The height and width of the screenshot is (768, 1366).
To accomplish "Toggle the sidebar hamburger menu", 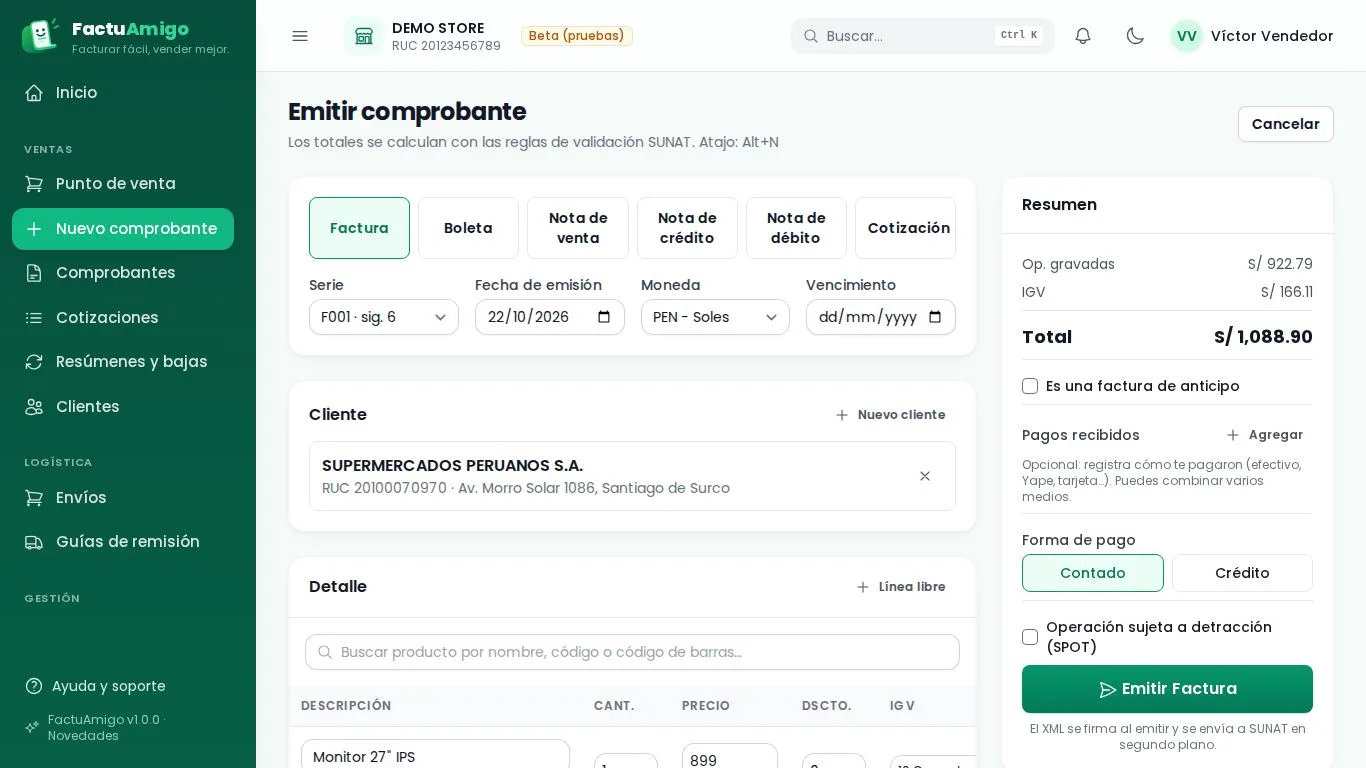I will pyautogui.click(x=300, y=36).
